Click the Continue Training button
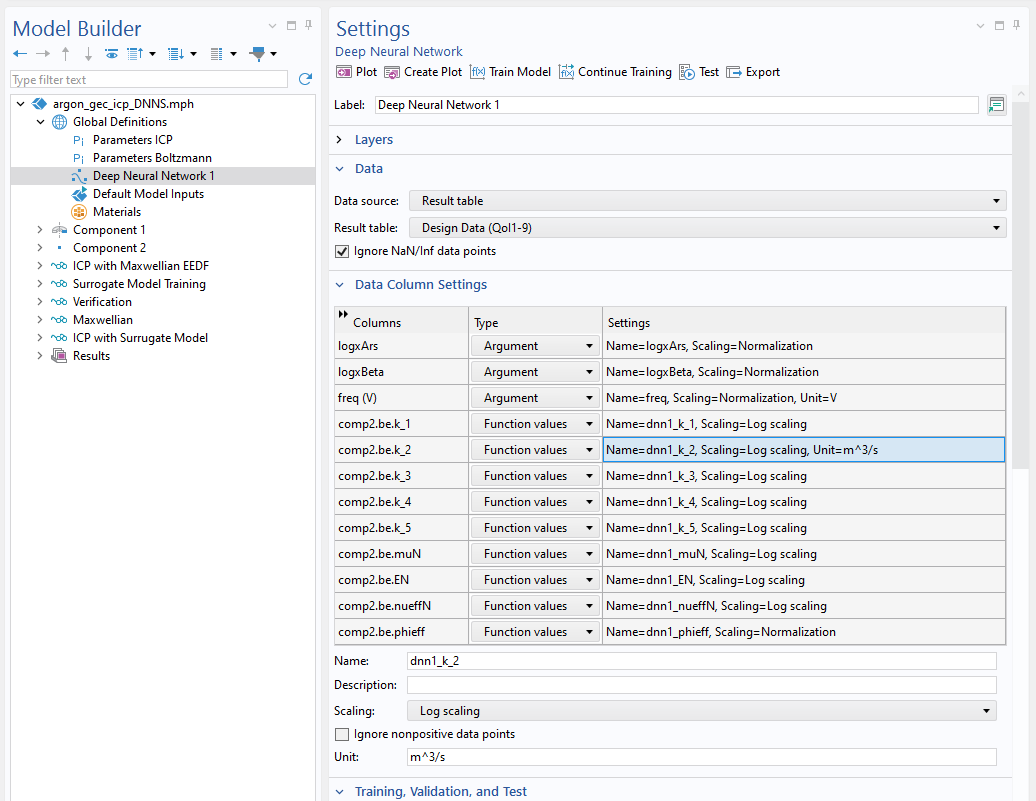Viewport: 1036px width, 801px height. [x=615, y=72]
